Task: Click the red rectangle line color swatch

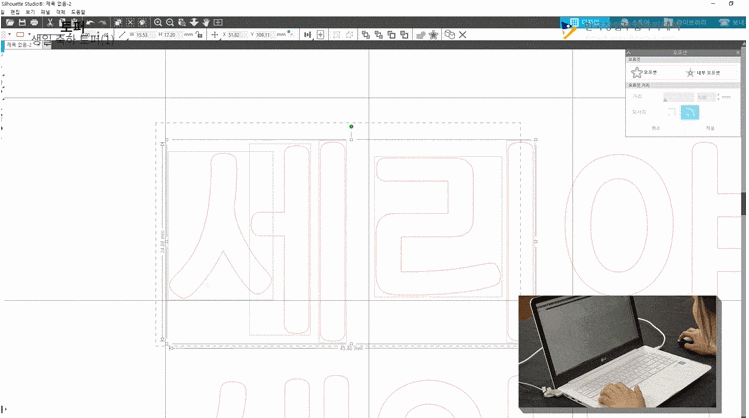Action: pos(20,34)
